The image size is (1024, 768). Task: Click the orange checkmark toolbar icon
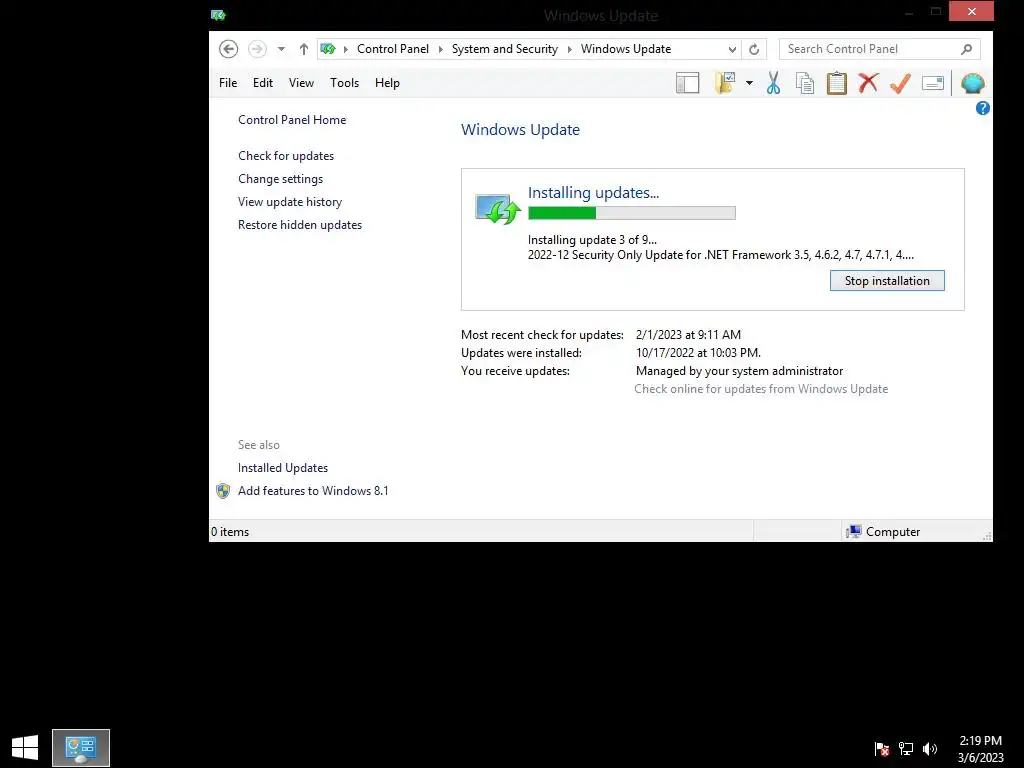click(901, 83)
